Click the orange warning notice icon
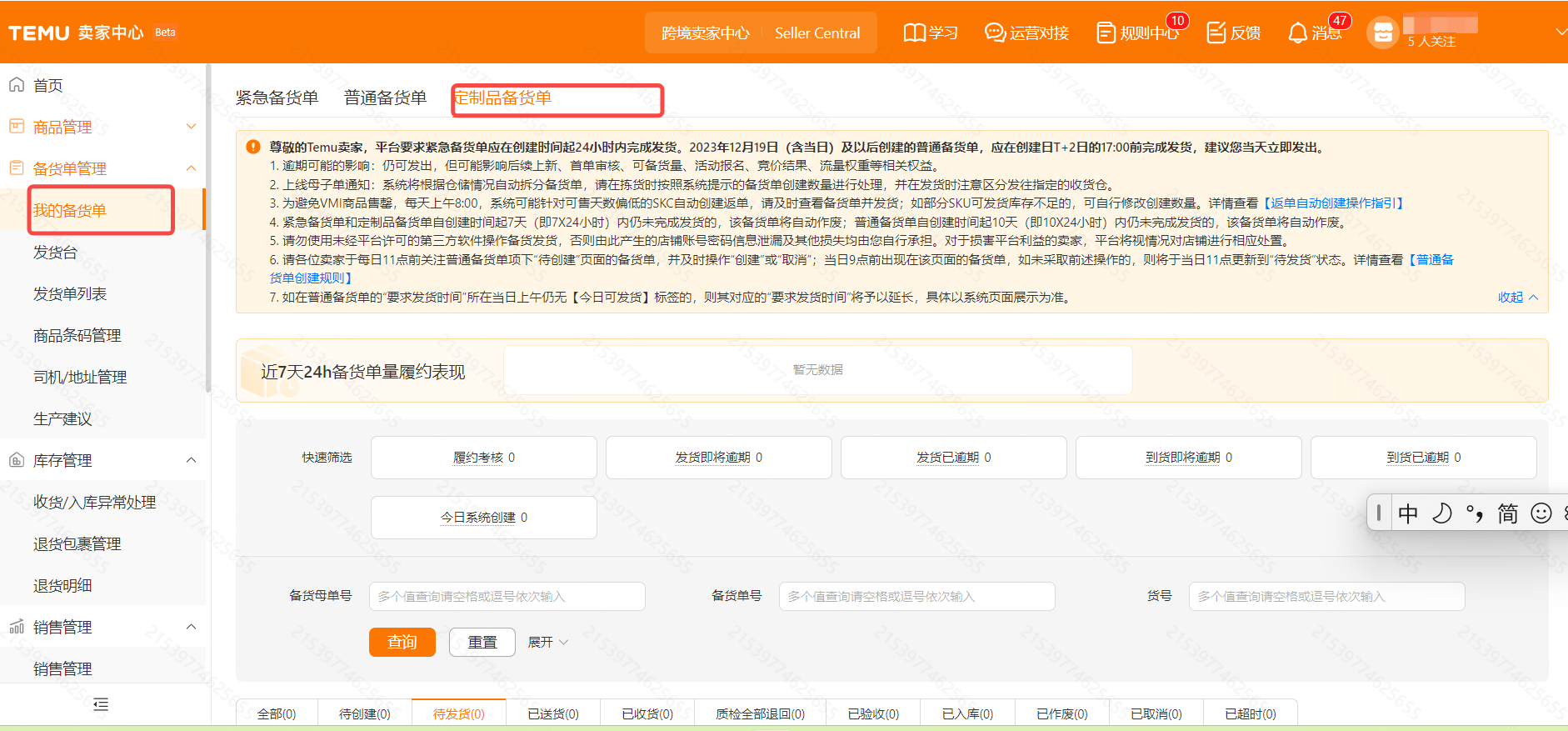Viewport: 1568px width, 731px height. click(253, 147)
